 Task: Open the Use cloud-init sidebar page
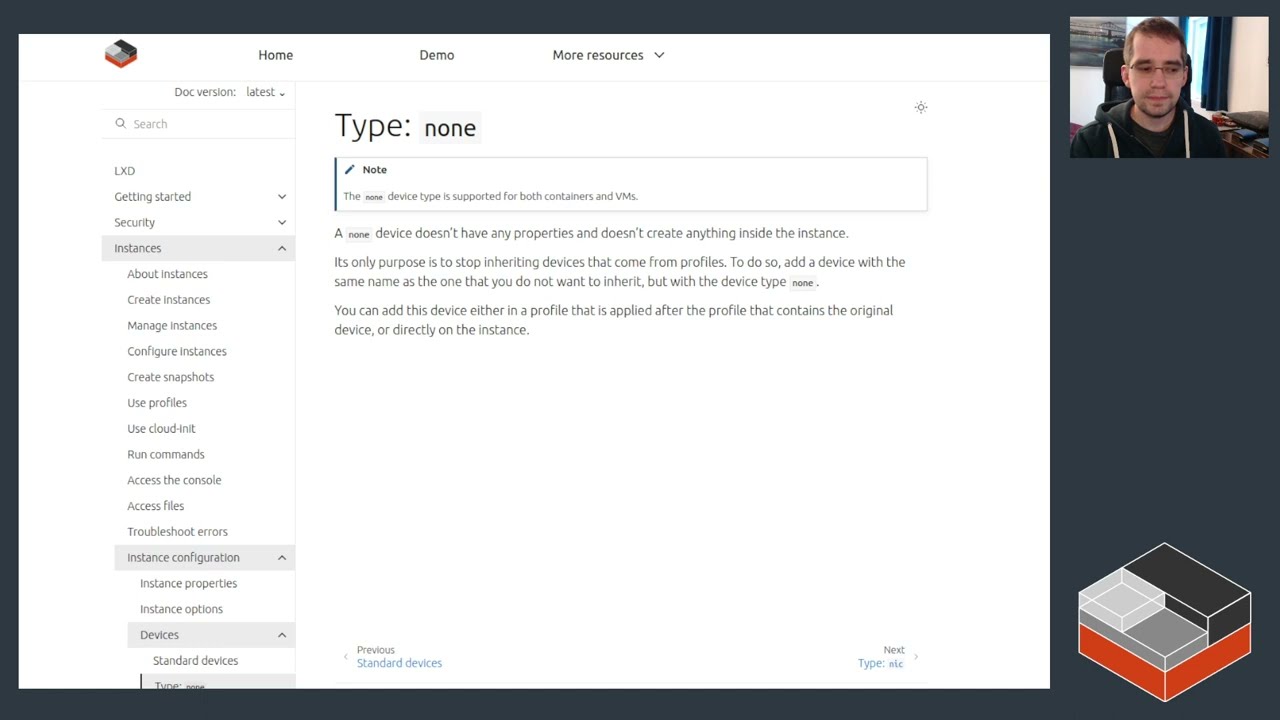161,429
